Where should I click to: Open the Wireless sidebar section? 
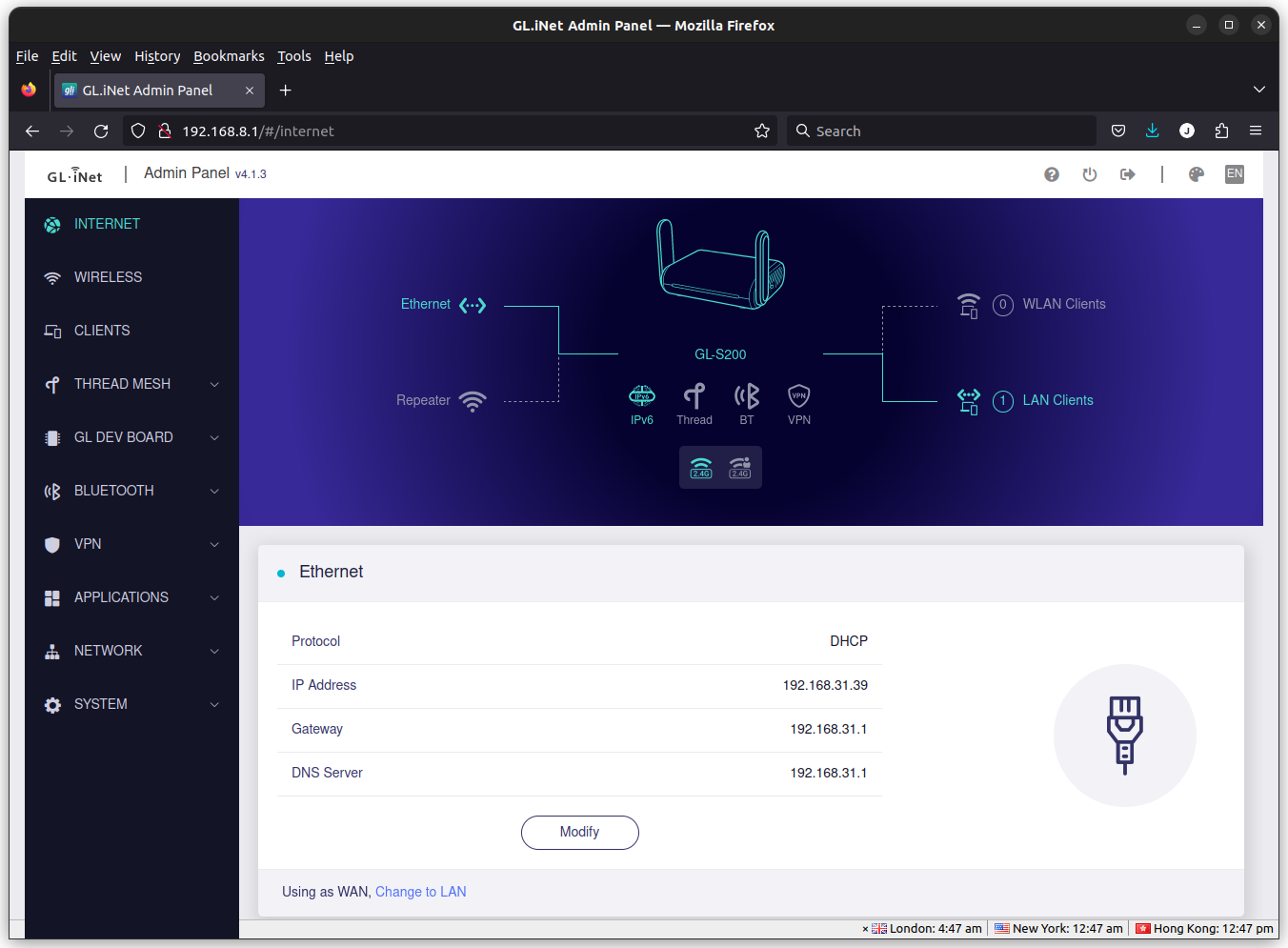[x=131, y=277]
